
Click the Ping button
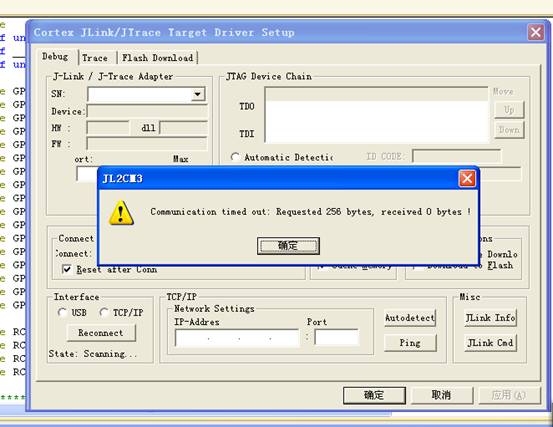click(x=410, y=343)
